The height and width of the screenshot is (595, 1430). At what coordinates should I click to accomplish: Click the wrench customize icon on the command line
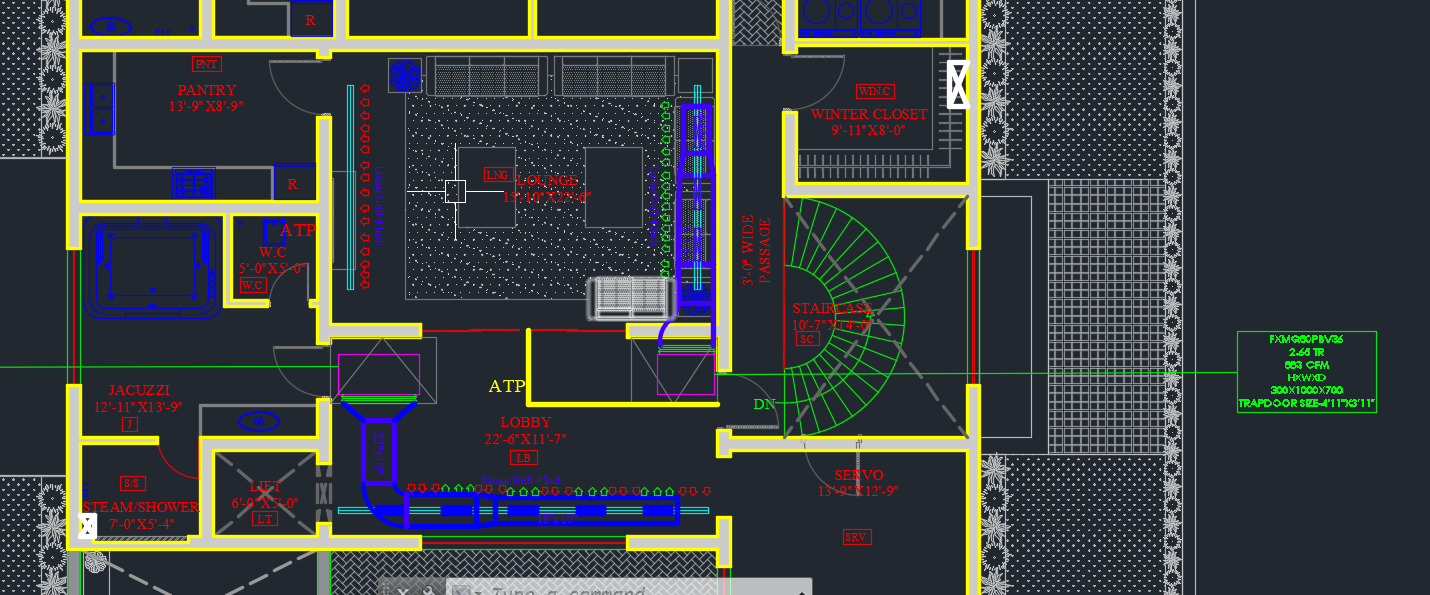click(x=427, y=590)
